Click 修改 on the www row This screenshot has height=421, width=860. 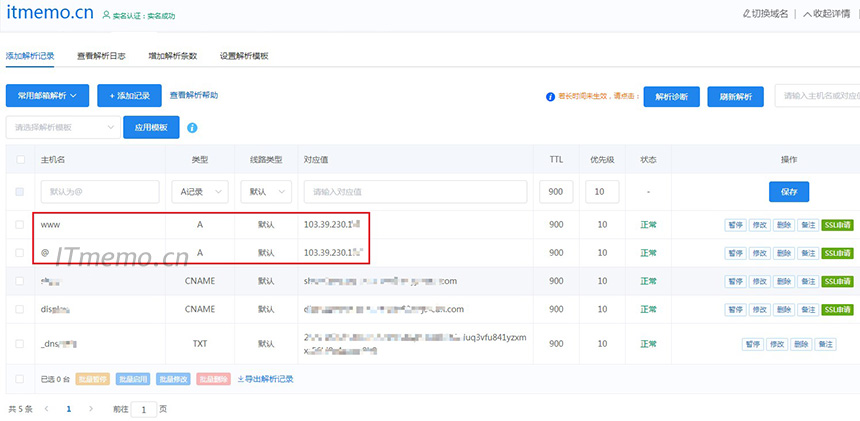click(760, 225)
